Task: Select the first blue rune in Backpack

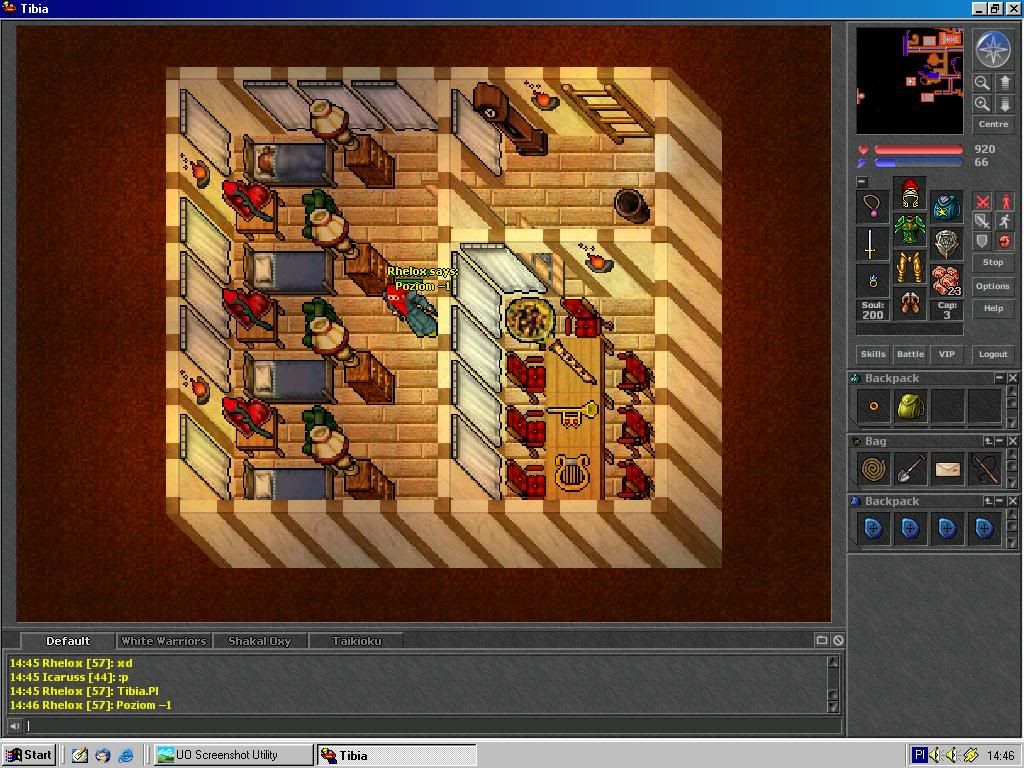Action: [x=873, y=528]
